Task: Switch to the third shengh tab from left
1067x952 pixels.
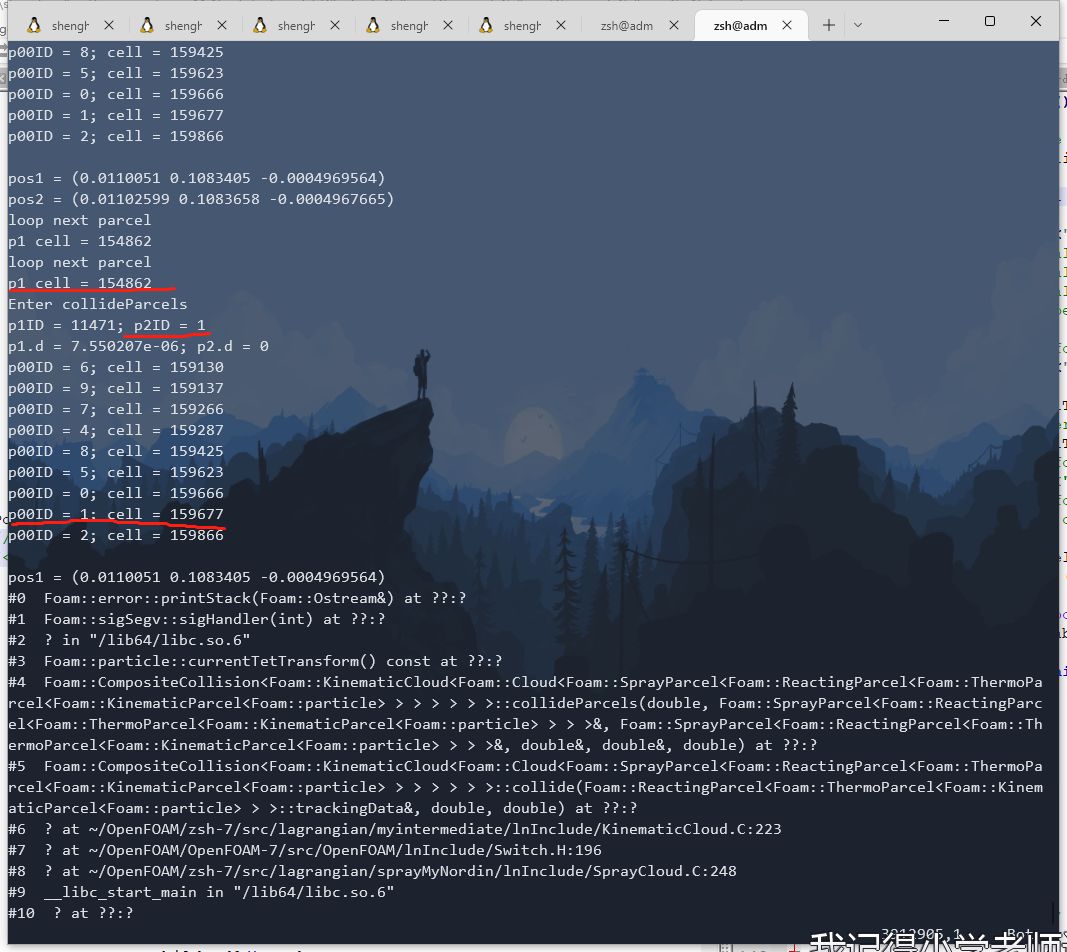Action: click(296, 26)
